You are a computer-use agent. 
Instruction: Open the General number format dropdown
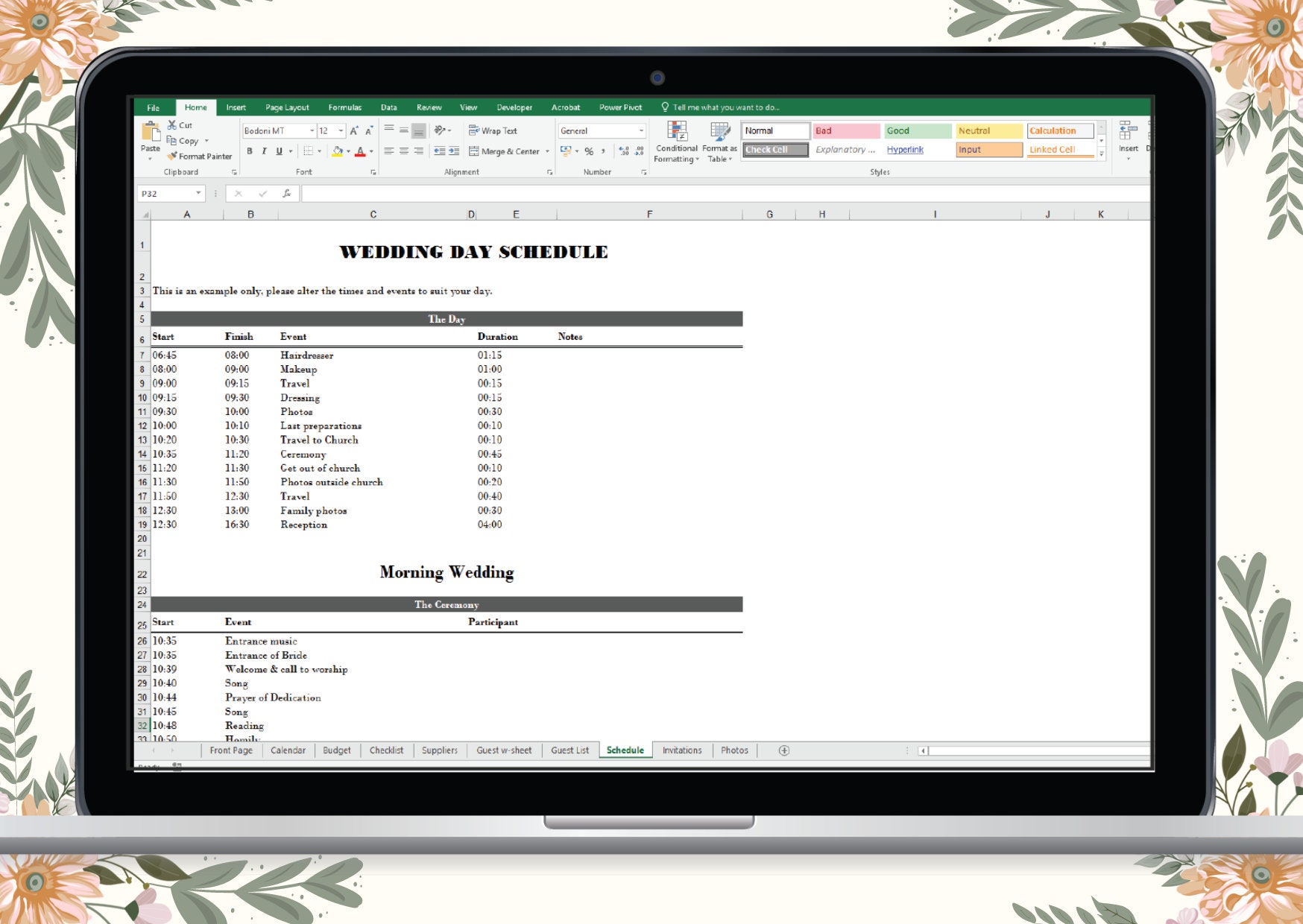[643, 130]
